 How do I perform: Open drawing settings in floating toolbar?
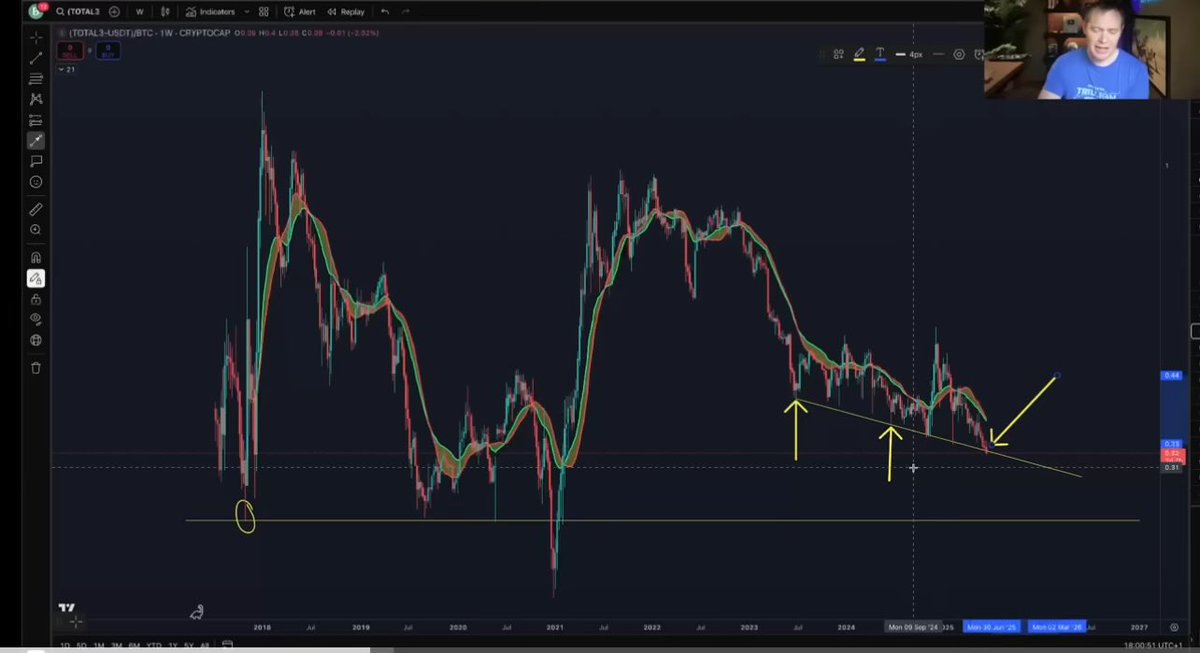click(959, 54)
